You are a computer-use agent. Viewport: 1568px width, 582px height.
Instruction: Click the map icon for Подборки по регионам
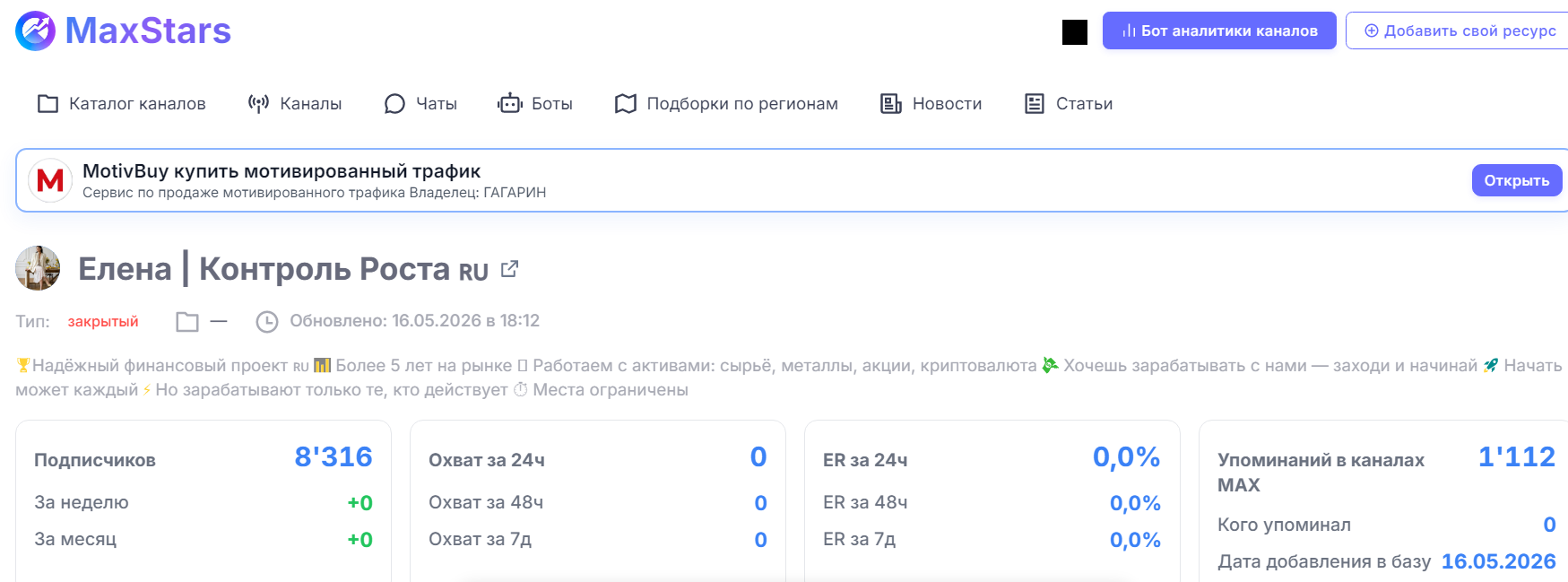click(x=626, y=104)
